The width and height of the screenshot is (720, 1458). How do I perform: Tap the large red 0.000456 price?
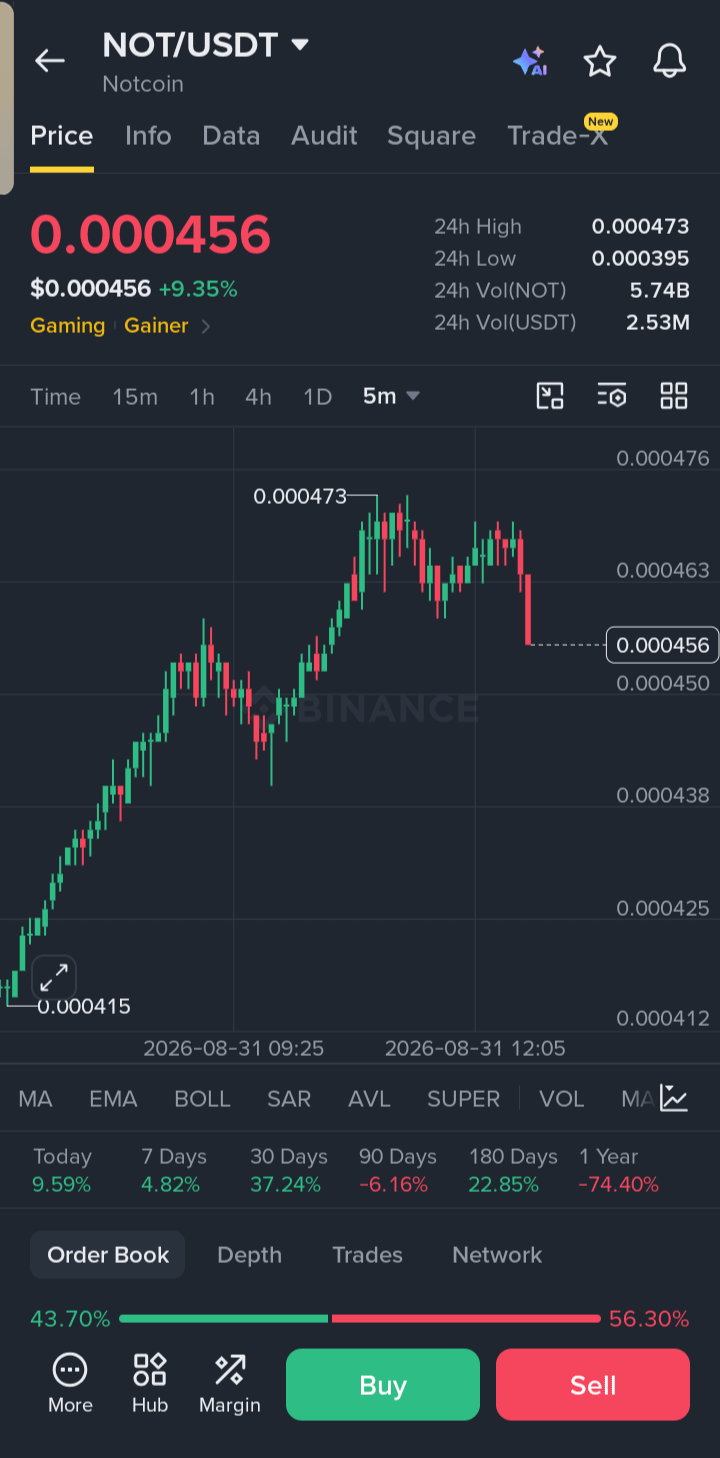150,235
